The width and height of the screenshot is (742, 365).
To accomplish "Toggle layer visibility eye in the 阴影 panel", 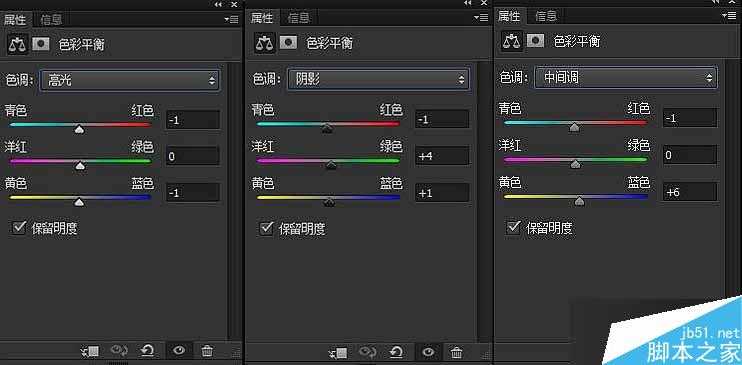I will coord(428,353).
